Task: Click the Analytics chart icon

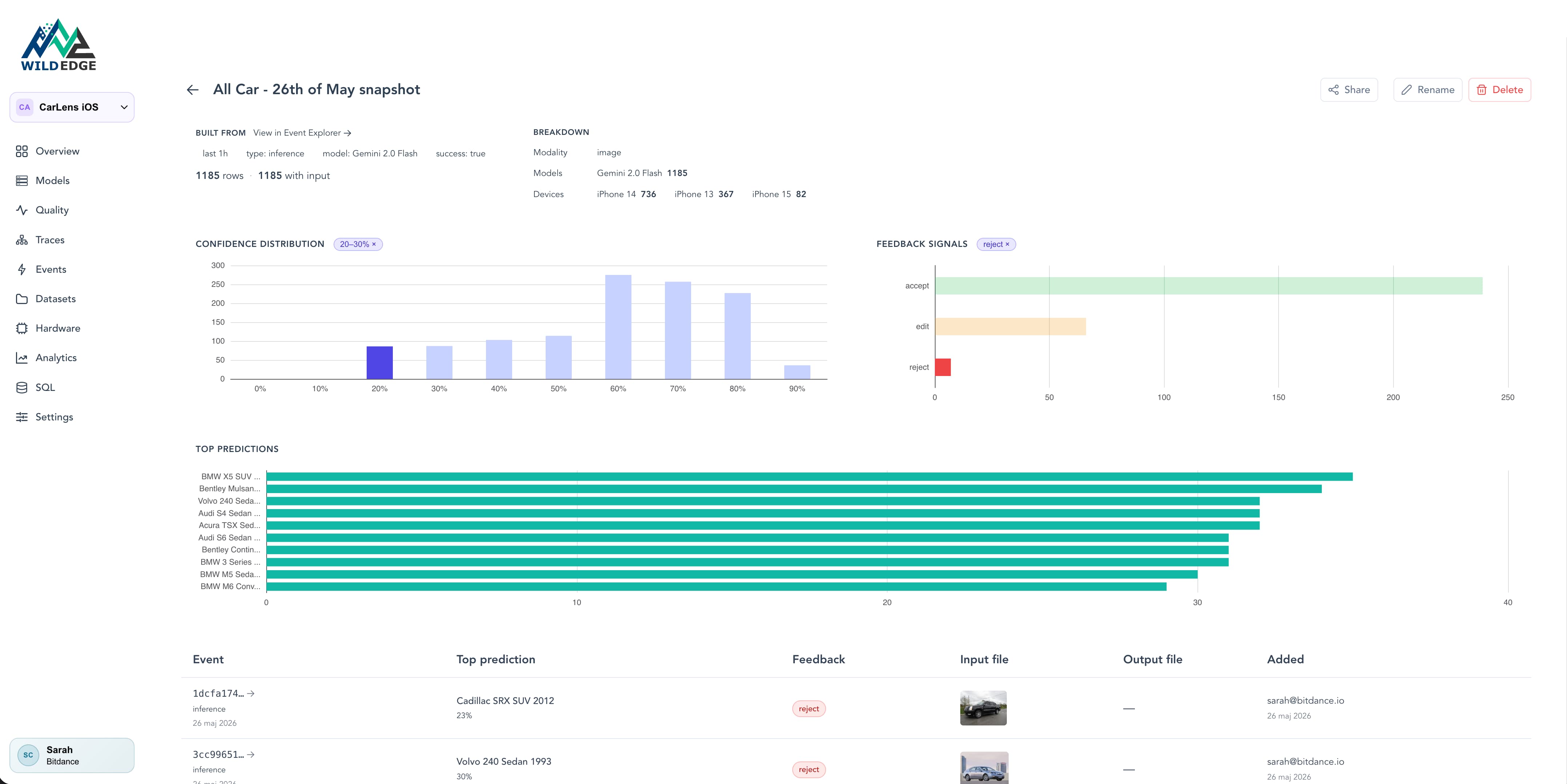Action: coord(22,357)
